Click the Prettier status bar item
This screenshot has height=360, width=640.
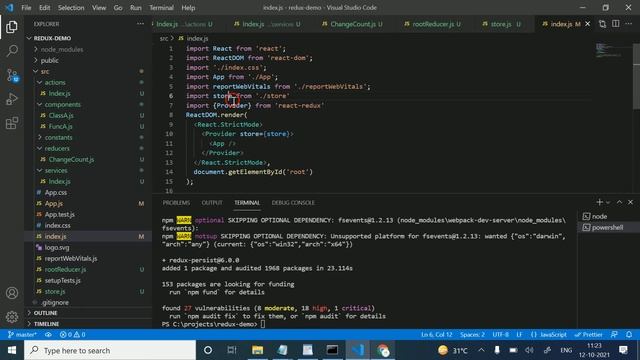589,334
